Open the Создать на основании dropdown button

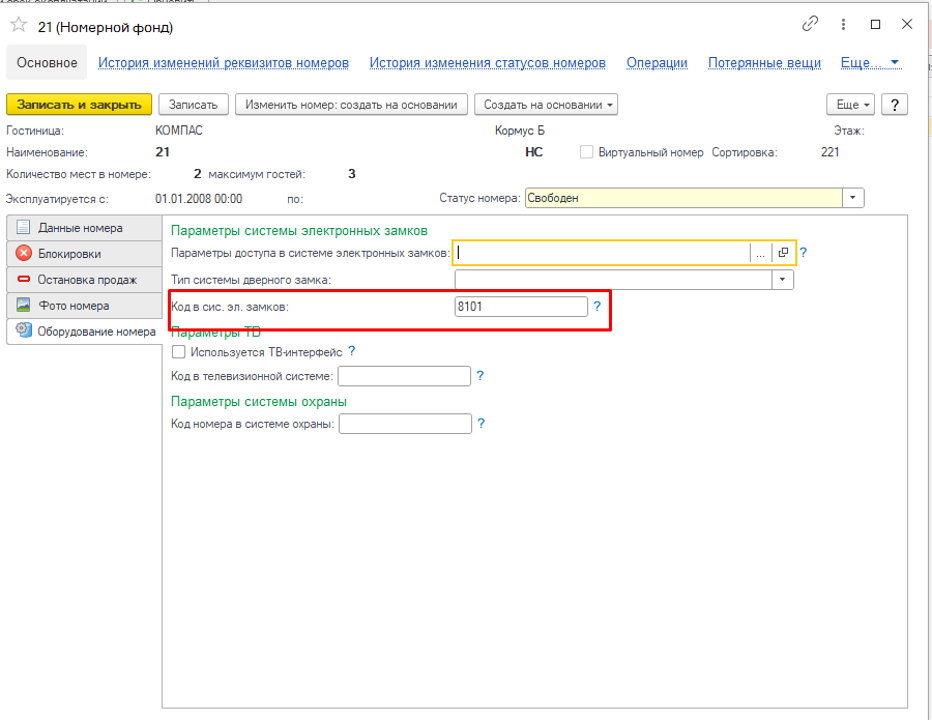(546, 105)
